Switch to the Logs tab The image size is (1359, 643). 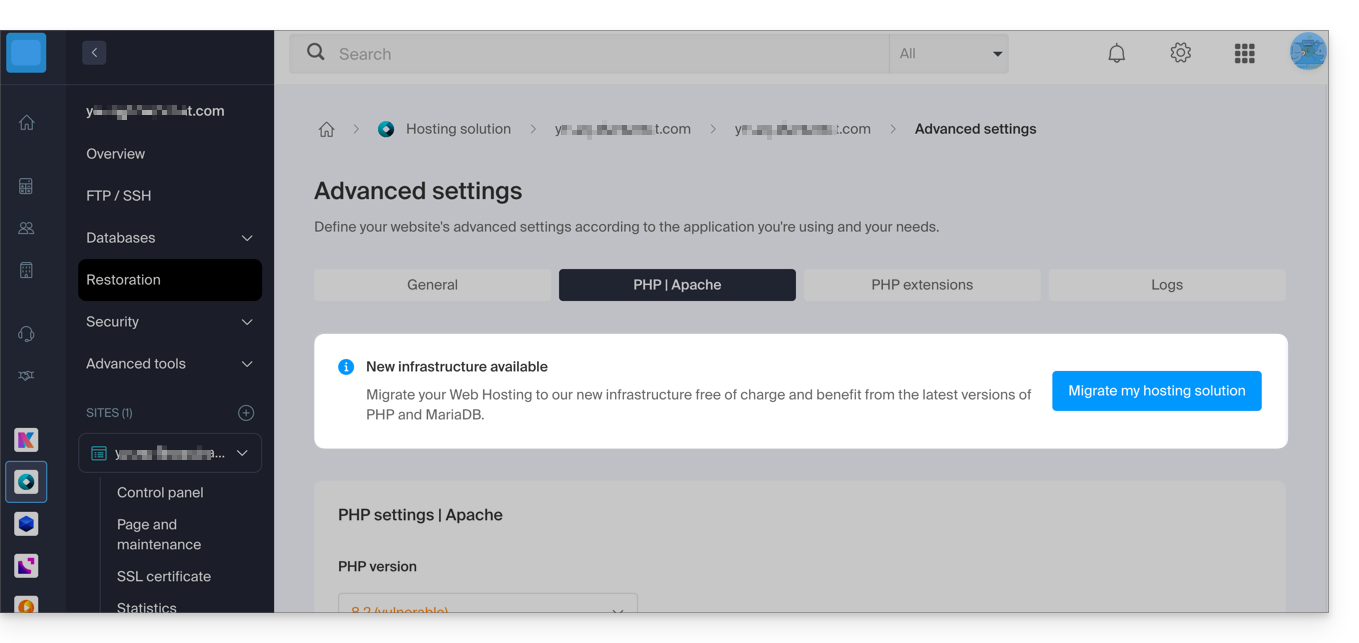click(x=1166, y=285)
